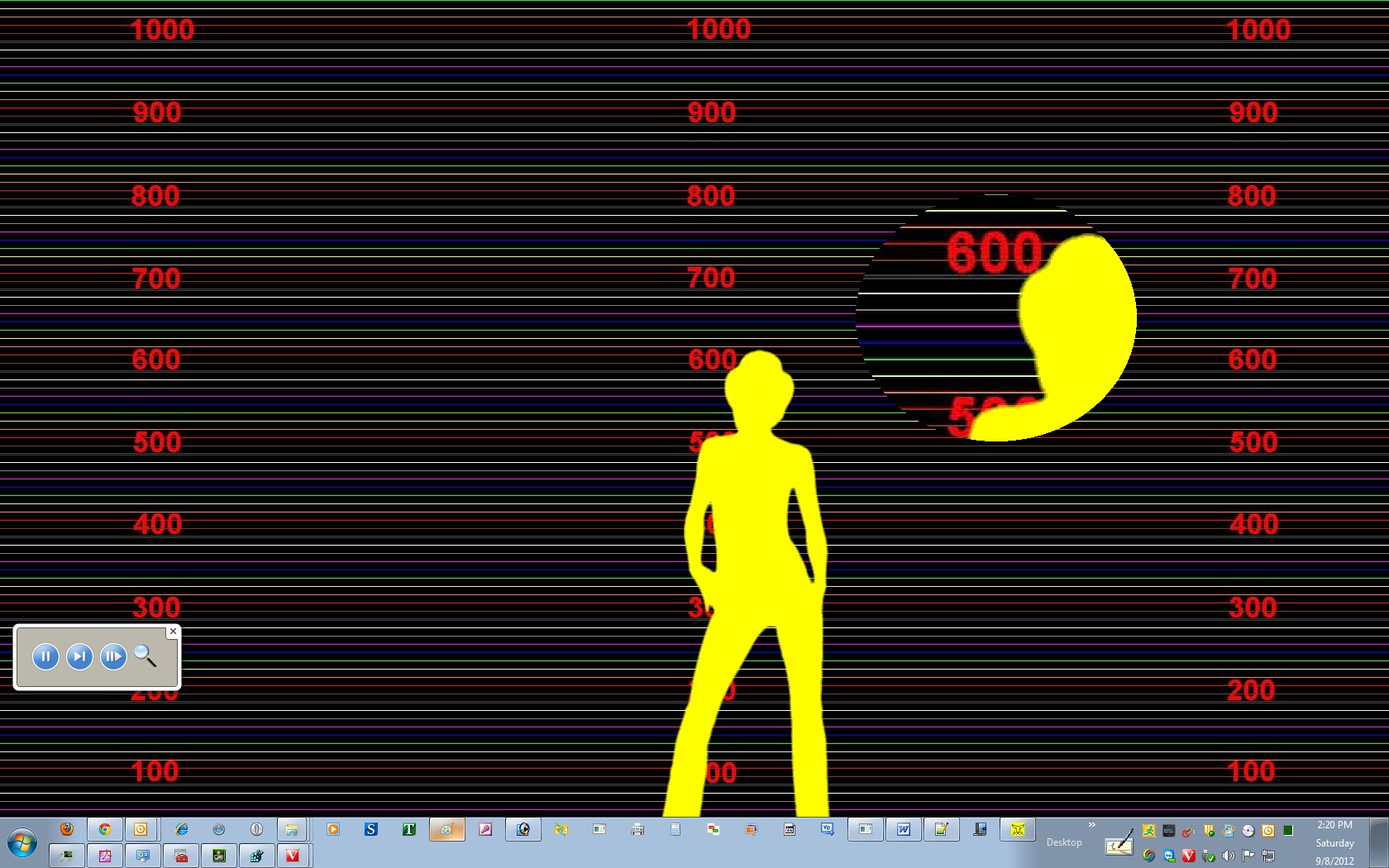
Task: Skip to next using the step-forward button
Action: click(x=79, y=656)
